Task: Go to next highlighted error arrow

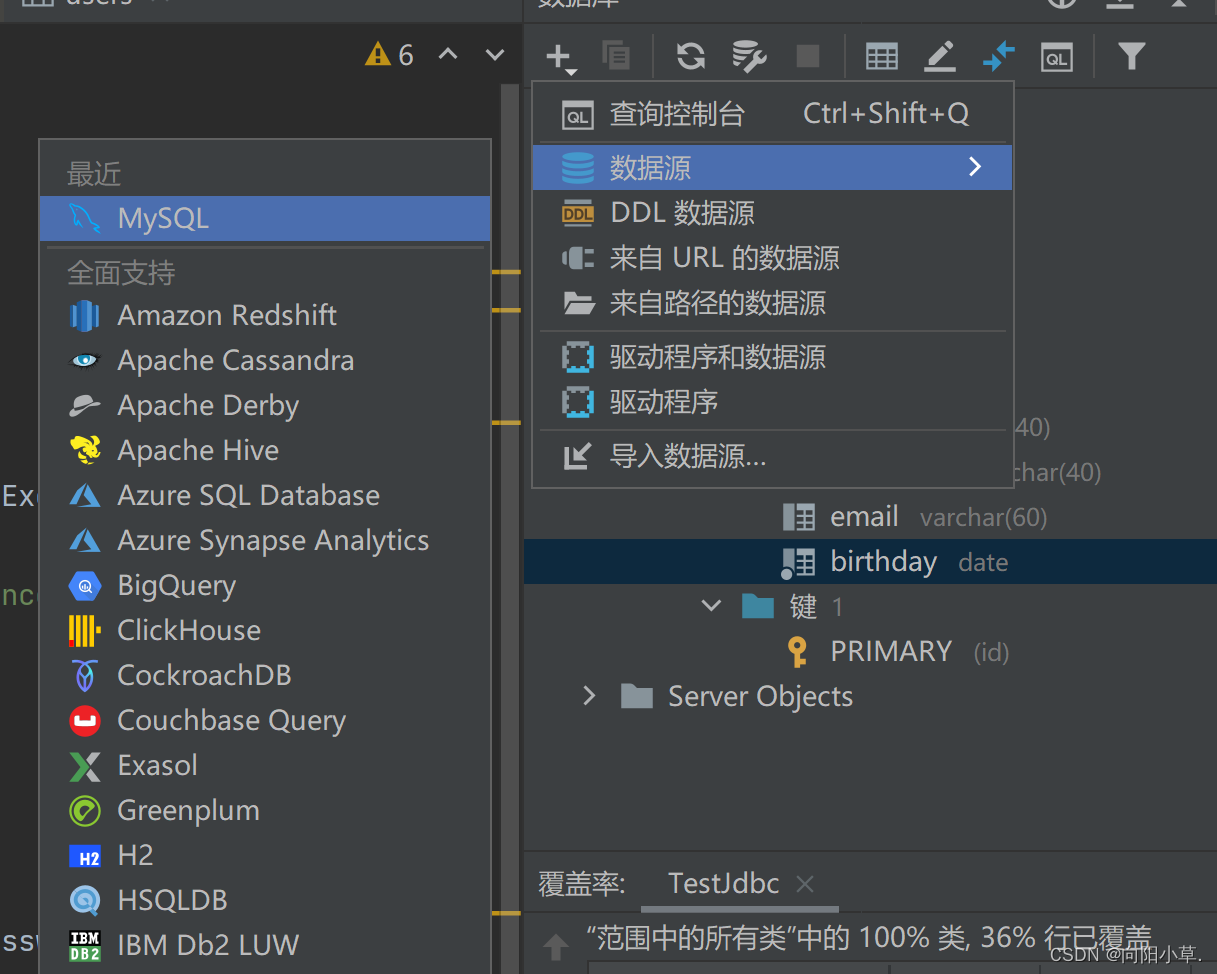Action: 495,54
